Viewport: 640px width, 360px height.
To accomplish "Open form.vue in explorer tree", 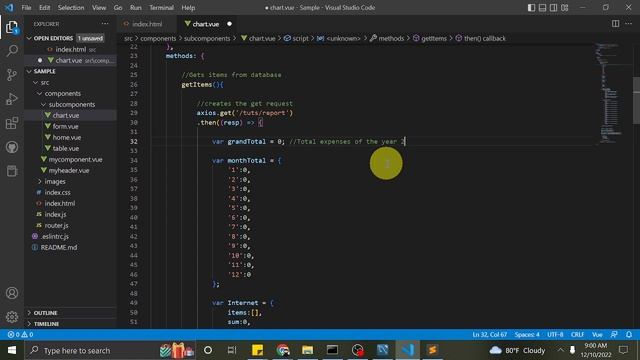I will [70, 127].
